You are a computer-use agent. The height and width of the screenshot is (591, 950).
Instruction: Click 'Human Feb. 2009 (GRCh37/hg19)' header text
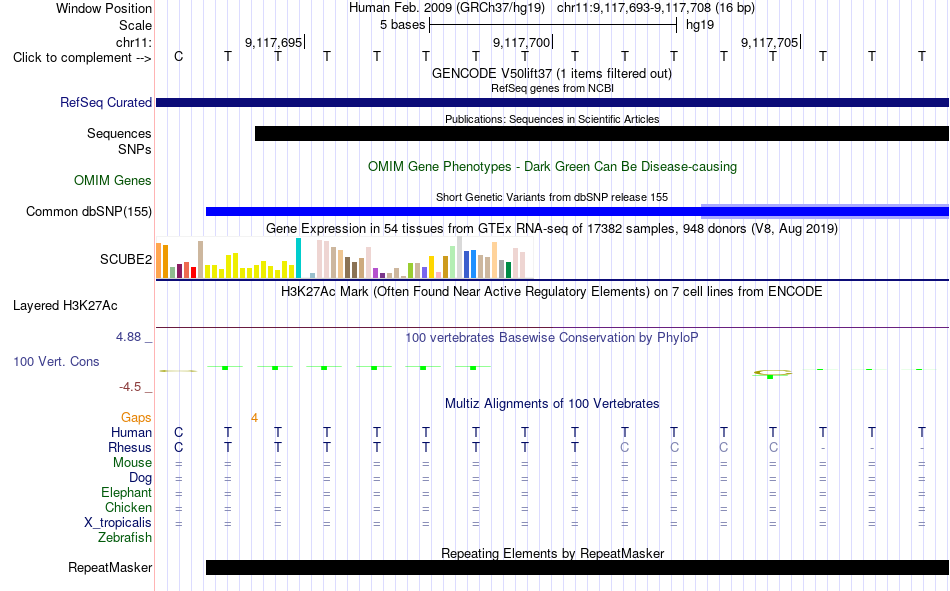tap(447, 8)
